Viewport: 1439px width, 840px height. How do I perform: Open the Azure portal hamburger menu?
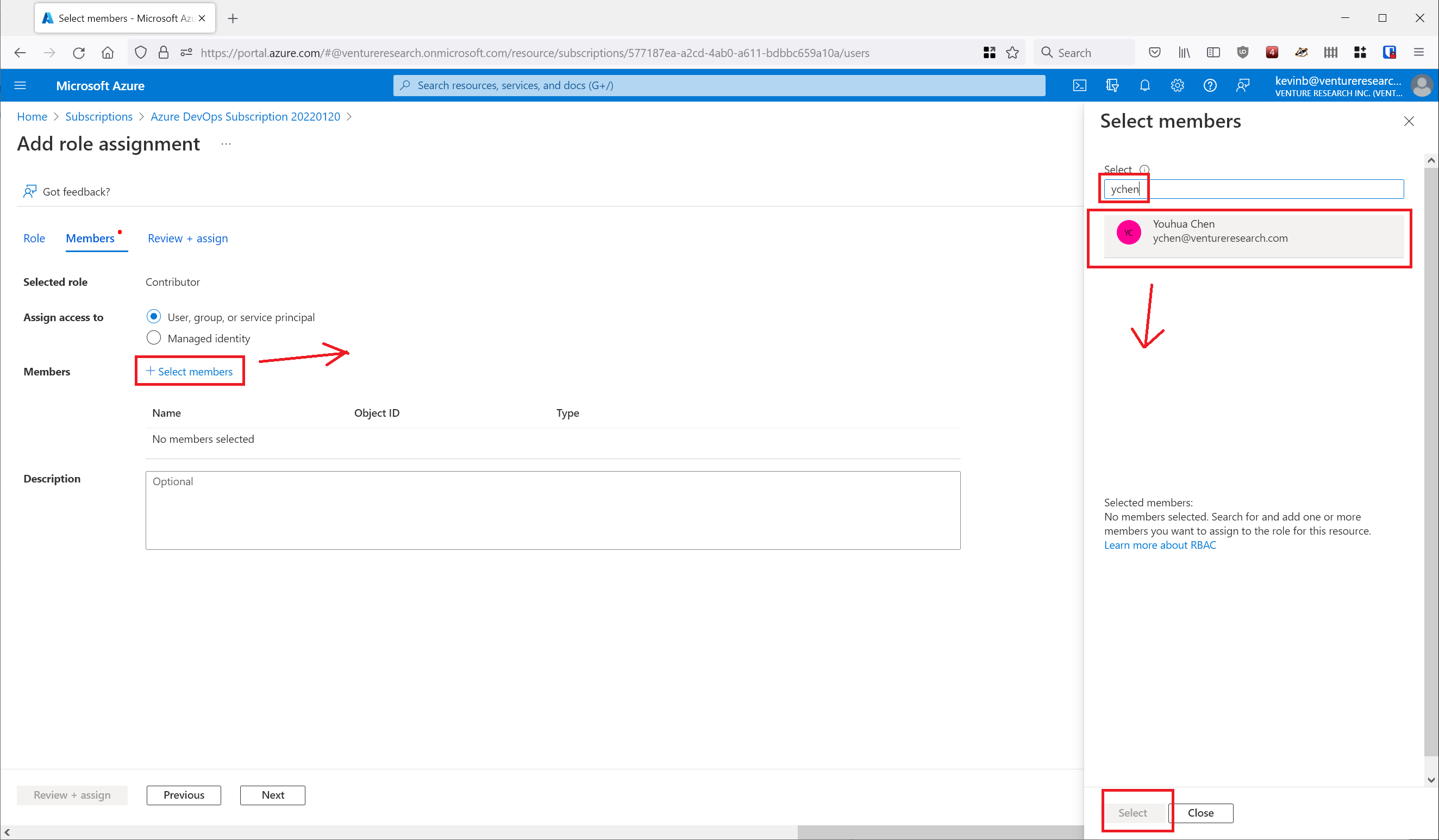[x=21, y=86]
